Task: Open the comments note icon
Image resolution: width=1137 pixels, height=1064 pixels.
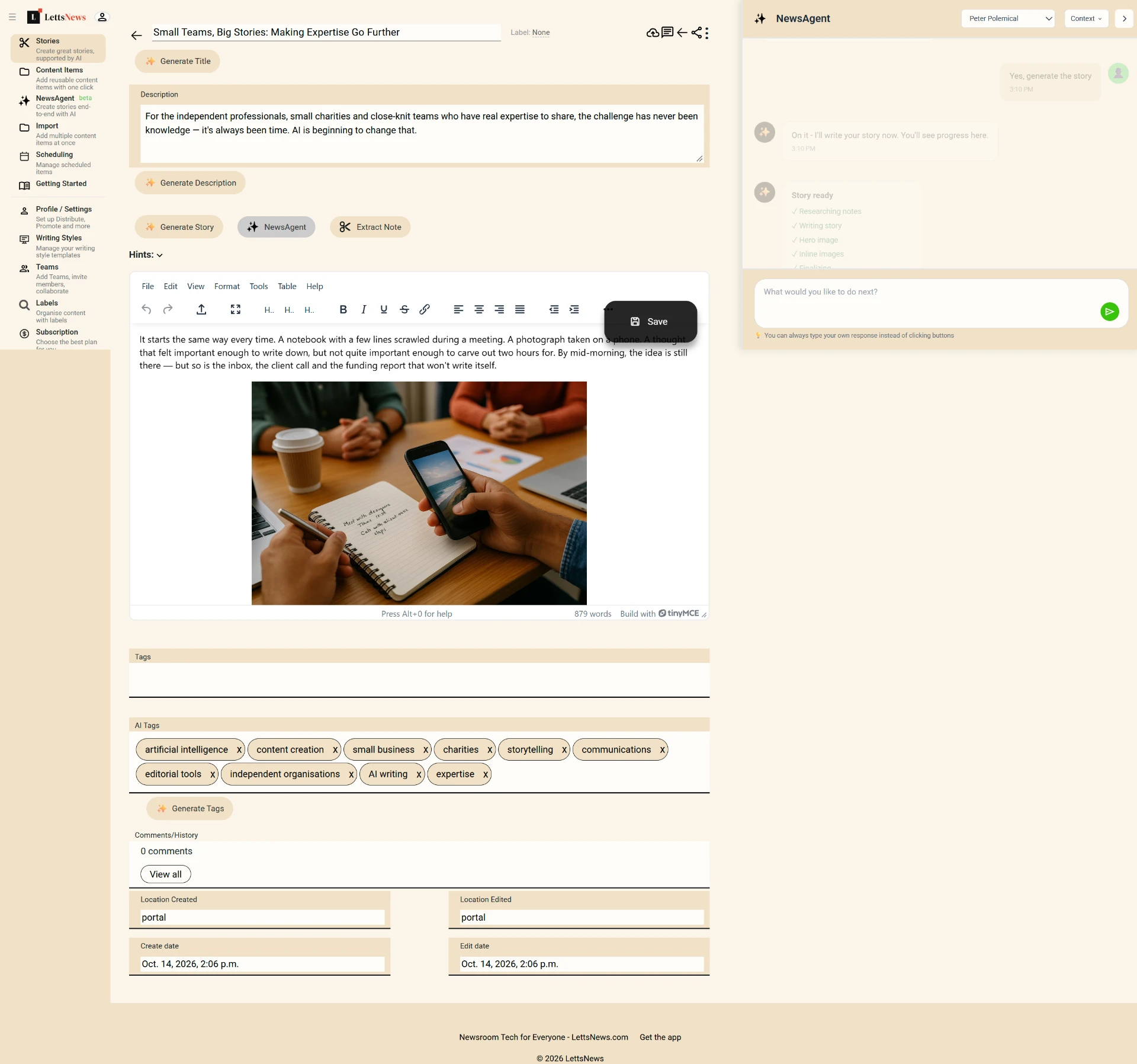Action: (667, 33)
